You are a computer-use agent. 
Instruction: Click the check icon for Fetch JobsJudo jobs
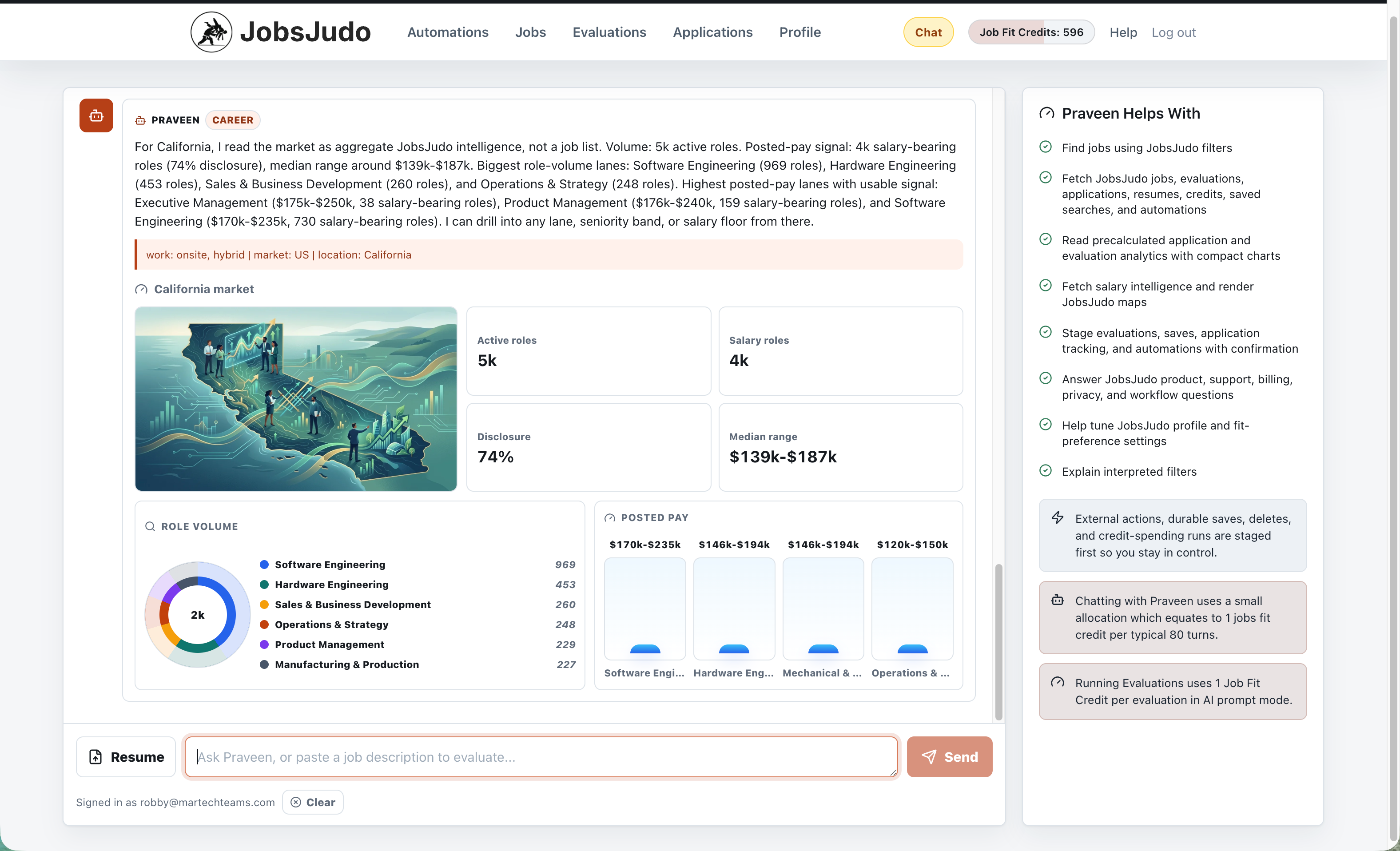(x=1046, y=177)
